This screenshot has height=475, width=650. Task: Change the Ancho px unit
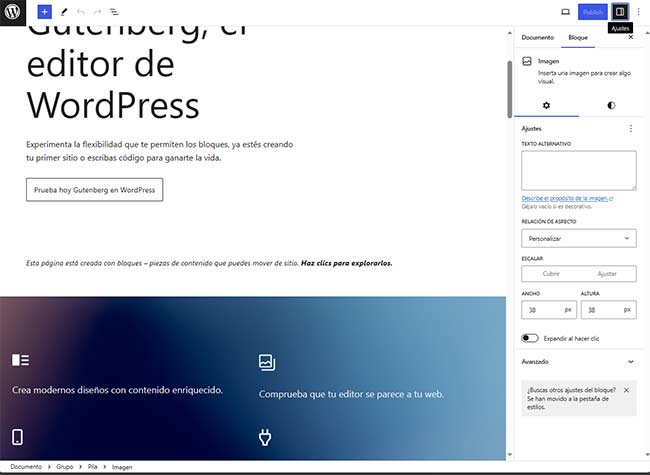click(x=568, y=310)
